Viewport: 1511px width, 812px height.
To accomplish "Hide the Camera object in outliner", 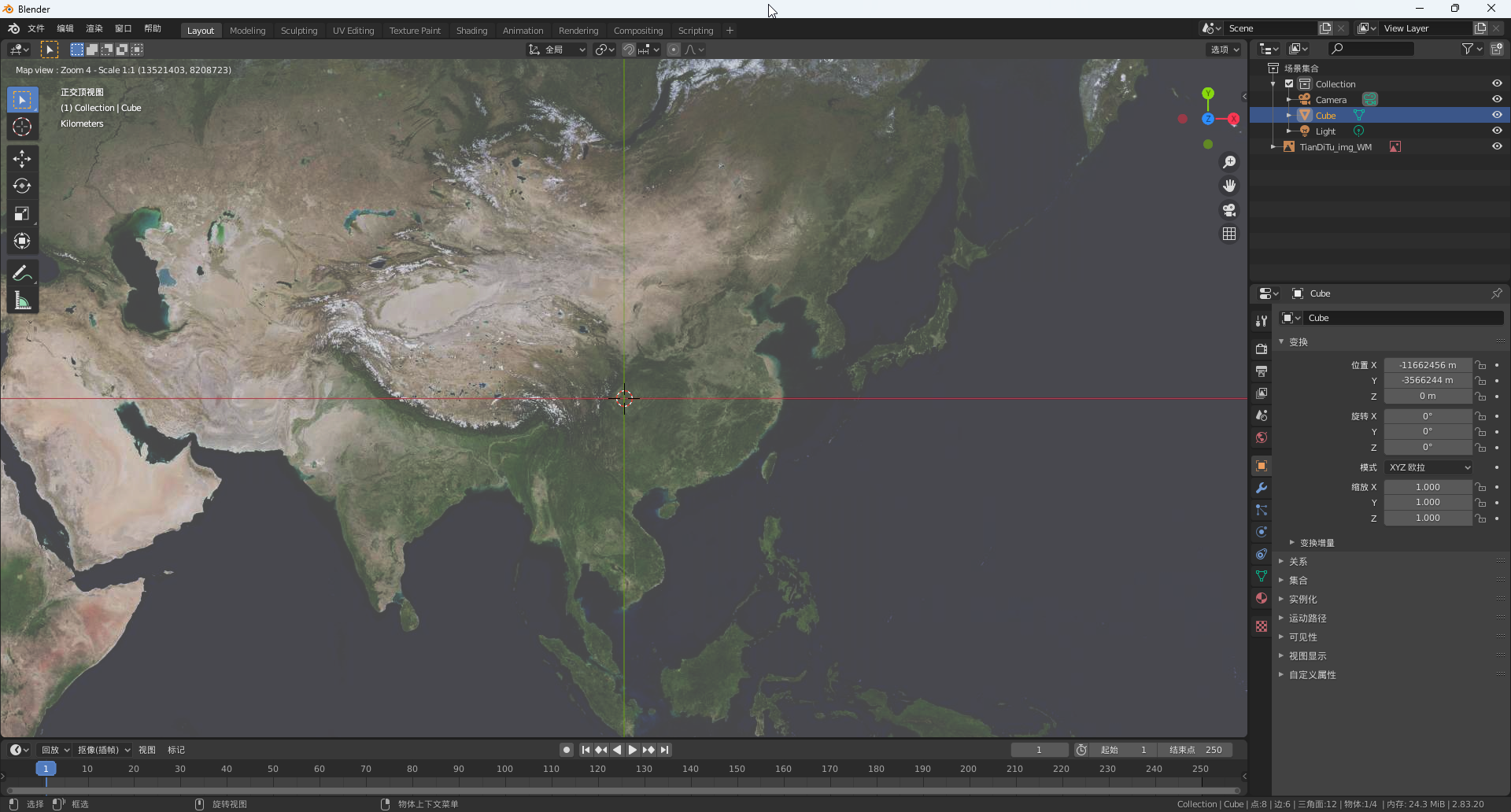I will click(x=1497, y=99).
